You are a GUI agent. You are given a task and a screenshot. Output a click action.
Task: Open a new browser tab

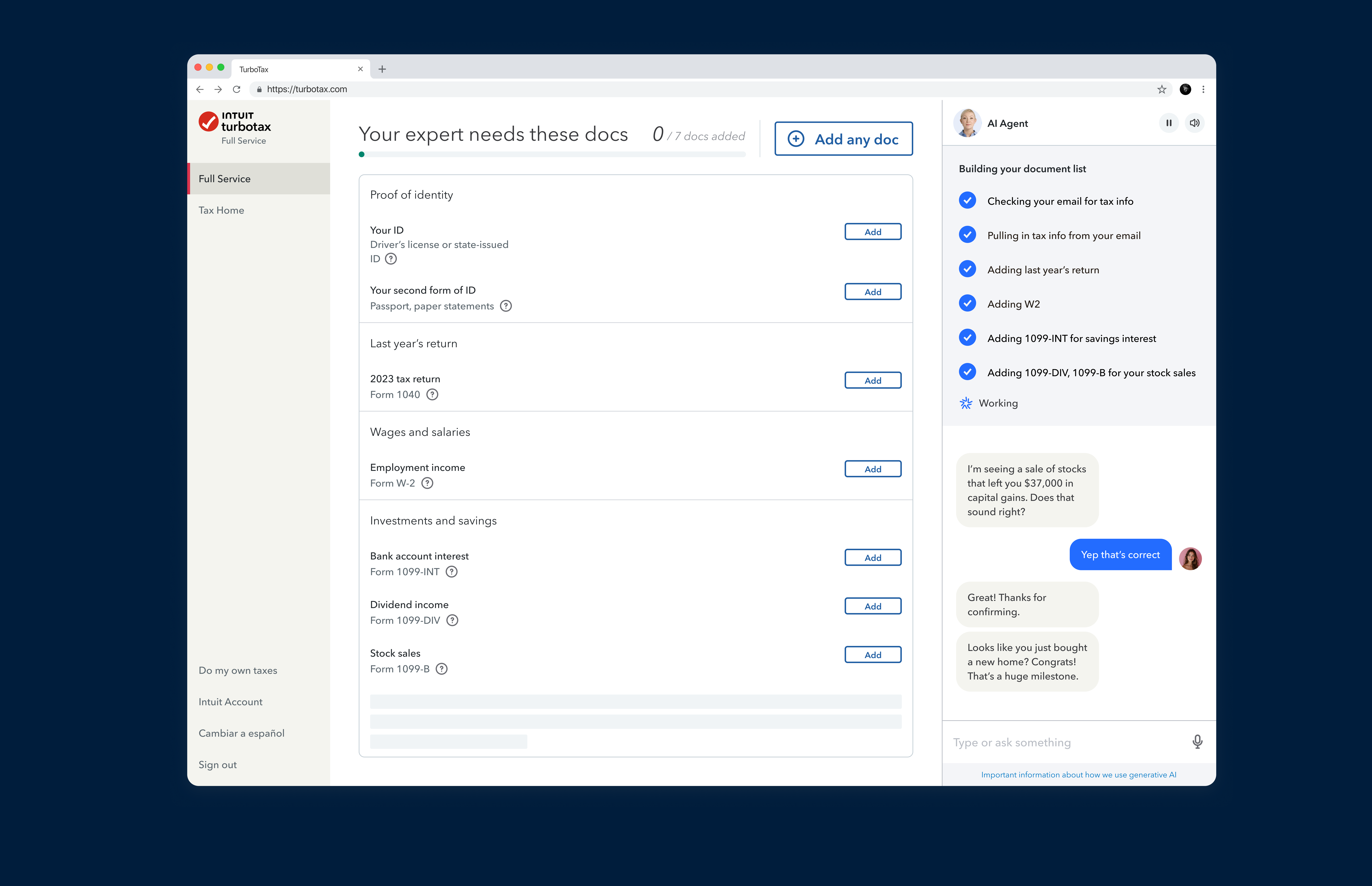[x=382, y=69]
